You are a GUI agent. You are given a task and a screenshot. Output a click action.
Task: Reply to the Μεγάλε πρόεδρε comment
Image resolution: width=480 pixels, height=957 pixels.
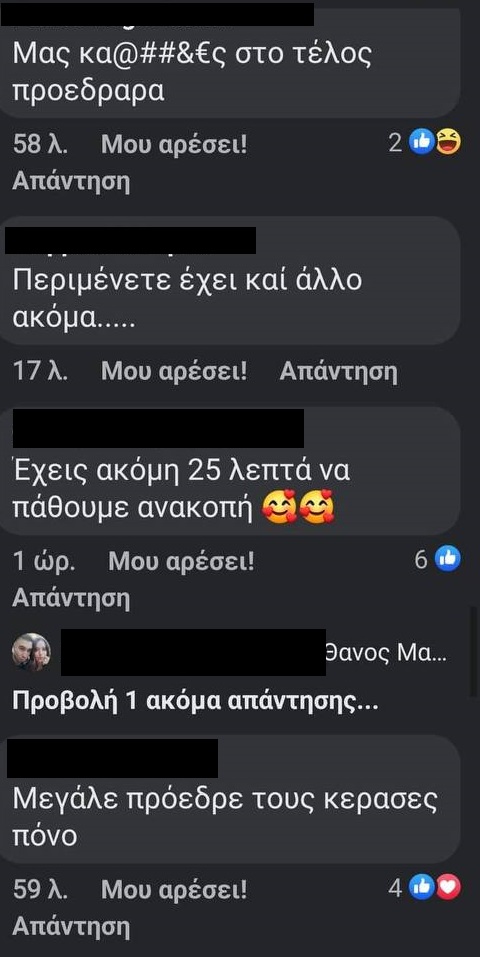(71, 926)
